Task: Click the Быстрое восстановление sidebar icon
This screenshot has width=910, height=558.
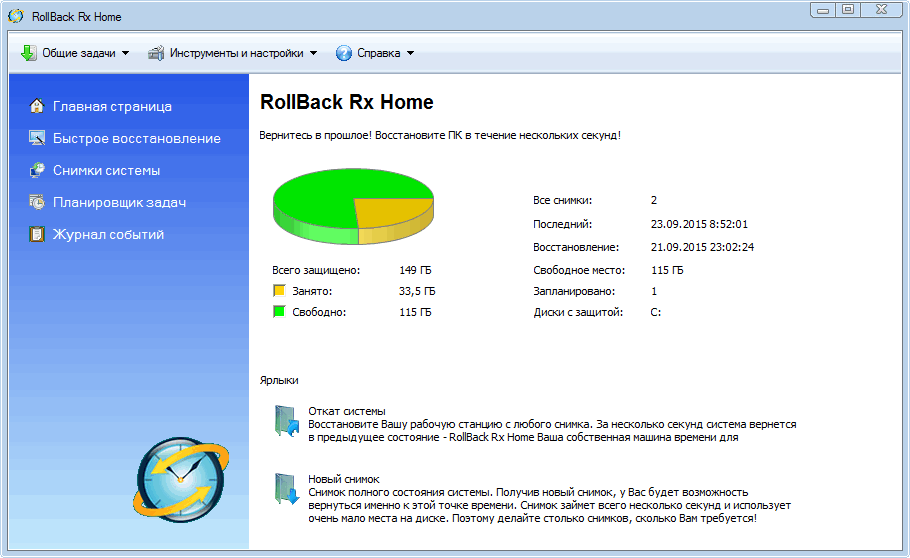Action: pyautogui.click(x=37, y=138)
